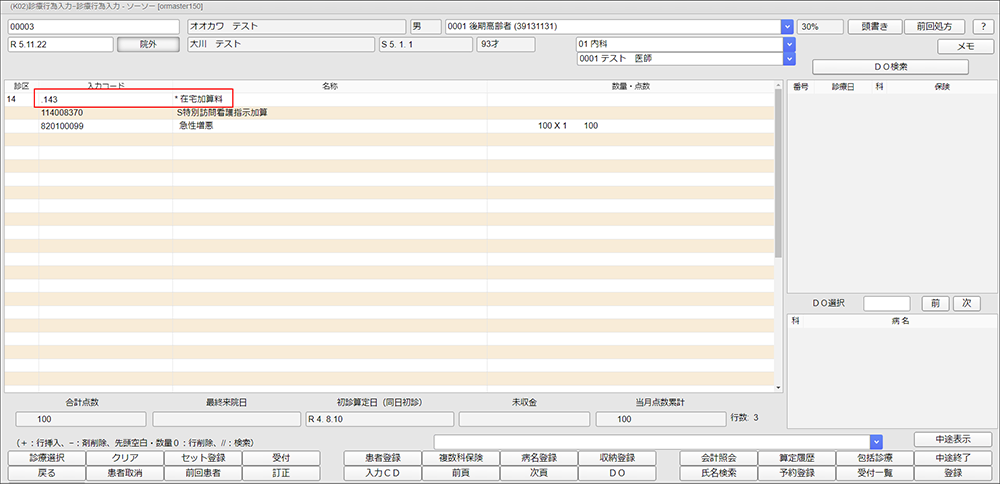This screenshot has width=1000, height=484.
Task: Select the 143 在宅加算料 input row
Action: (x=134, y=98)
